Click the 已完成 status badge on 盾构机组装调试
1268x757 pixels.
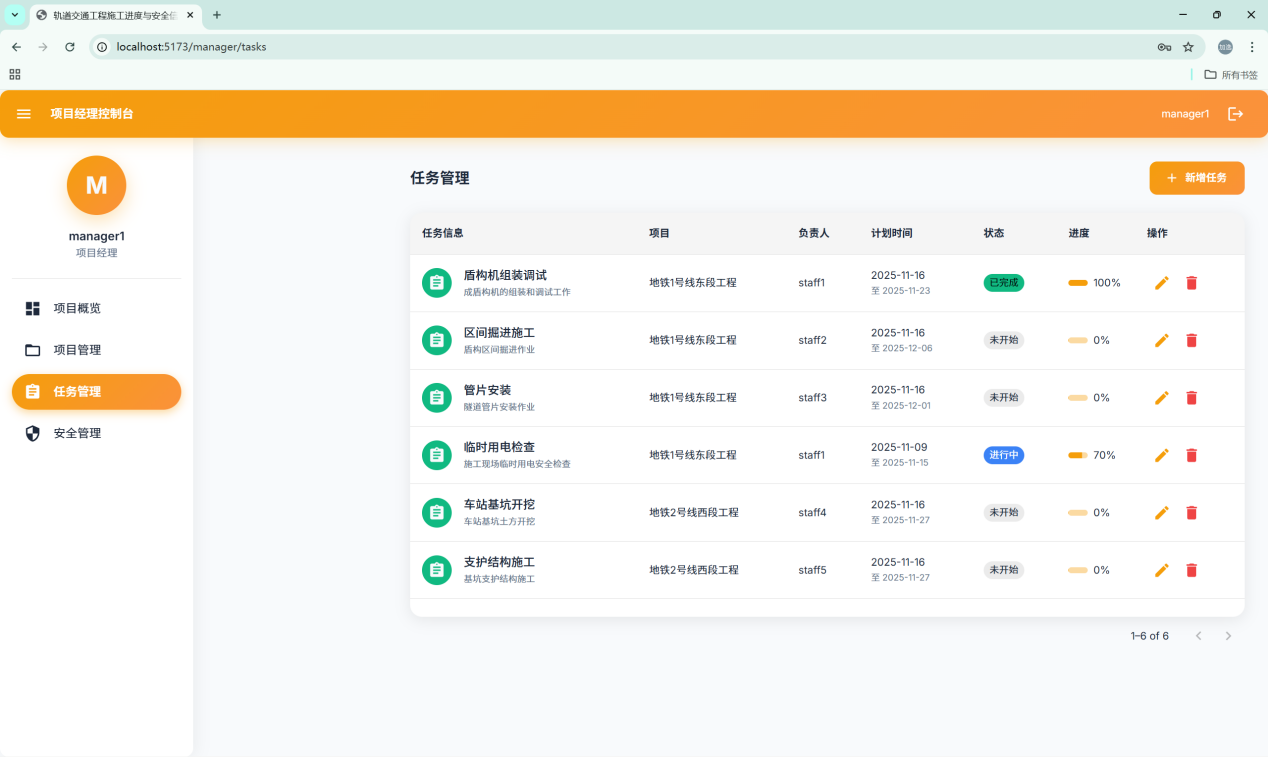tap(1003, 283)
